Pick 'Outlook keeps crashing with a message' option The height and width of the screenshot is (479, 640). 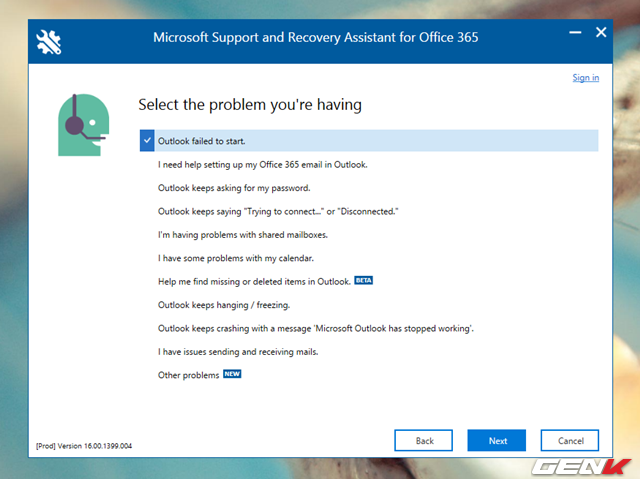point(316,328)
